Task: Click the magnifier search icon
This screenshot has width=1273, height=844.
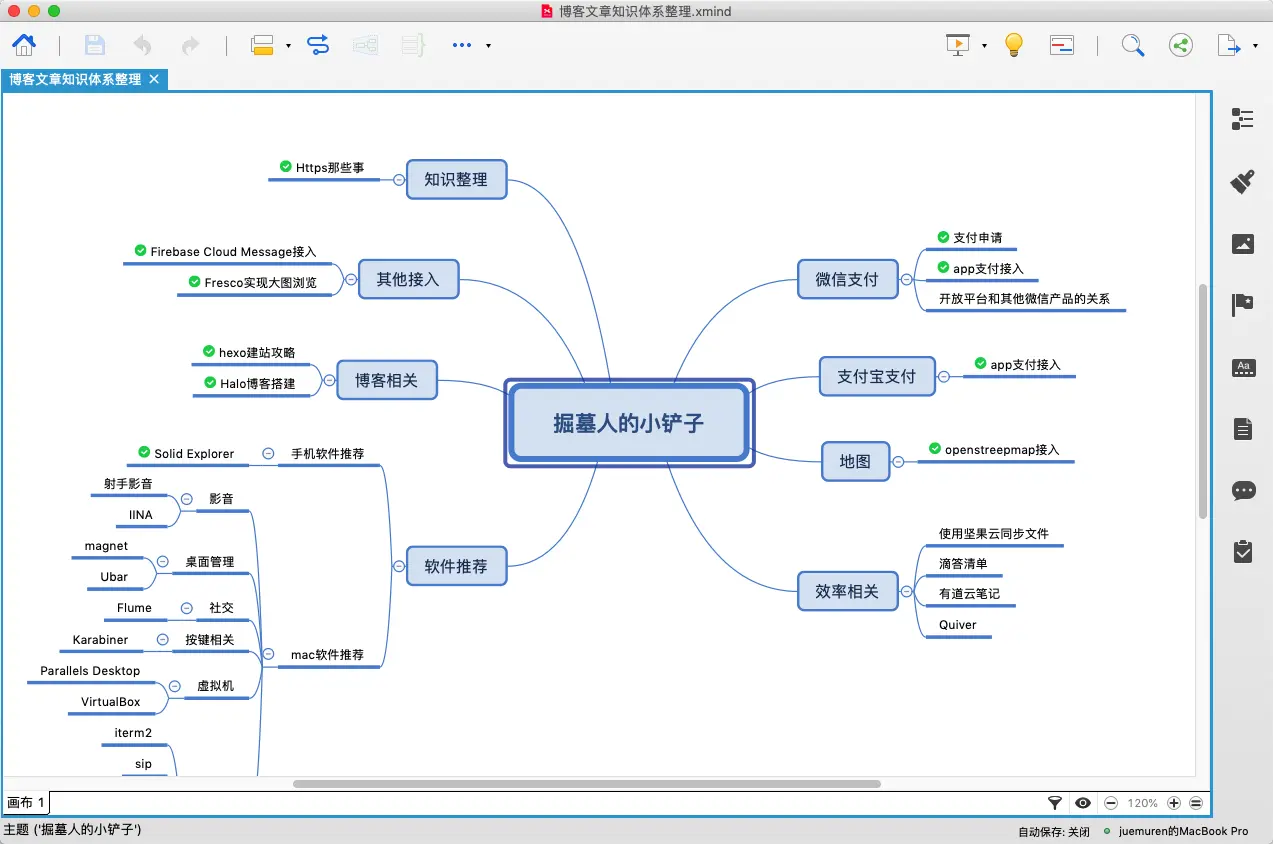Action: coord(1132,45)
